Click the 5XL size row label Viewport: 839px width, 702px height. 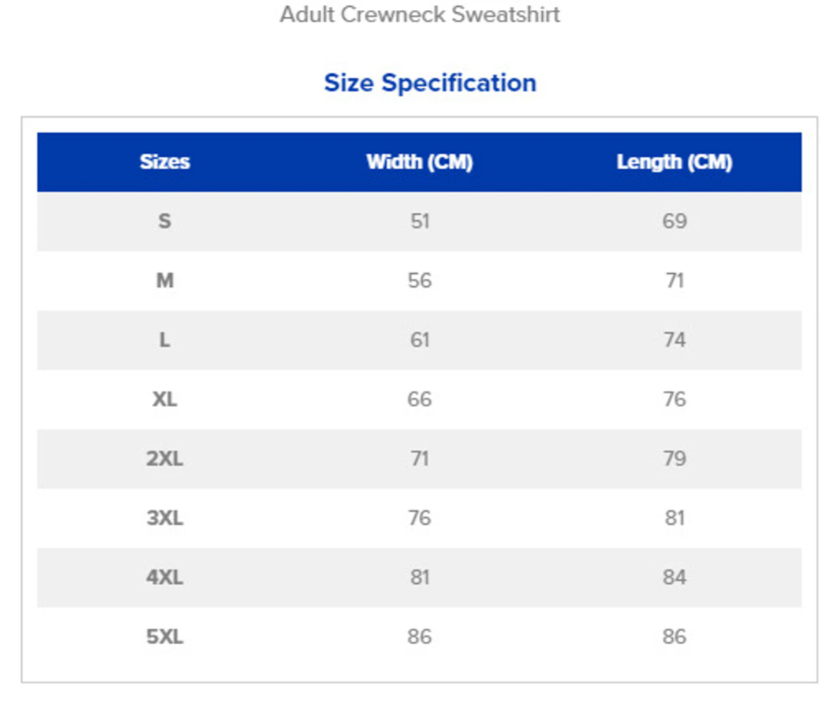[x=165, y=637]
